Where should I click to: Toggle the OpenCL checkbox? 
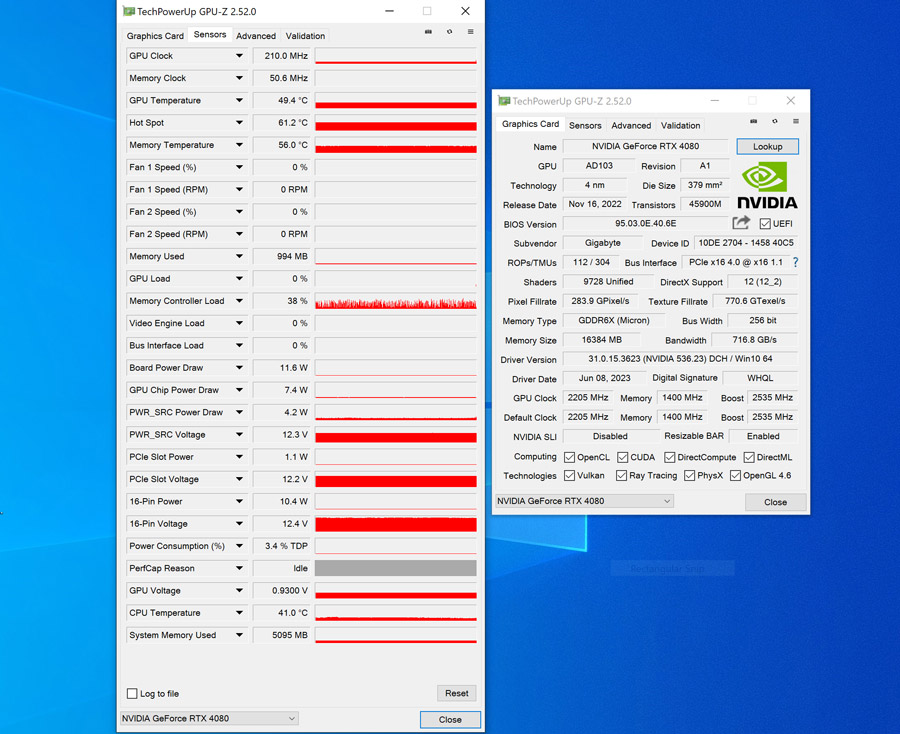coord(569,457)
